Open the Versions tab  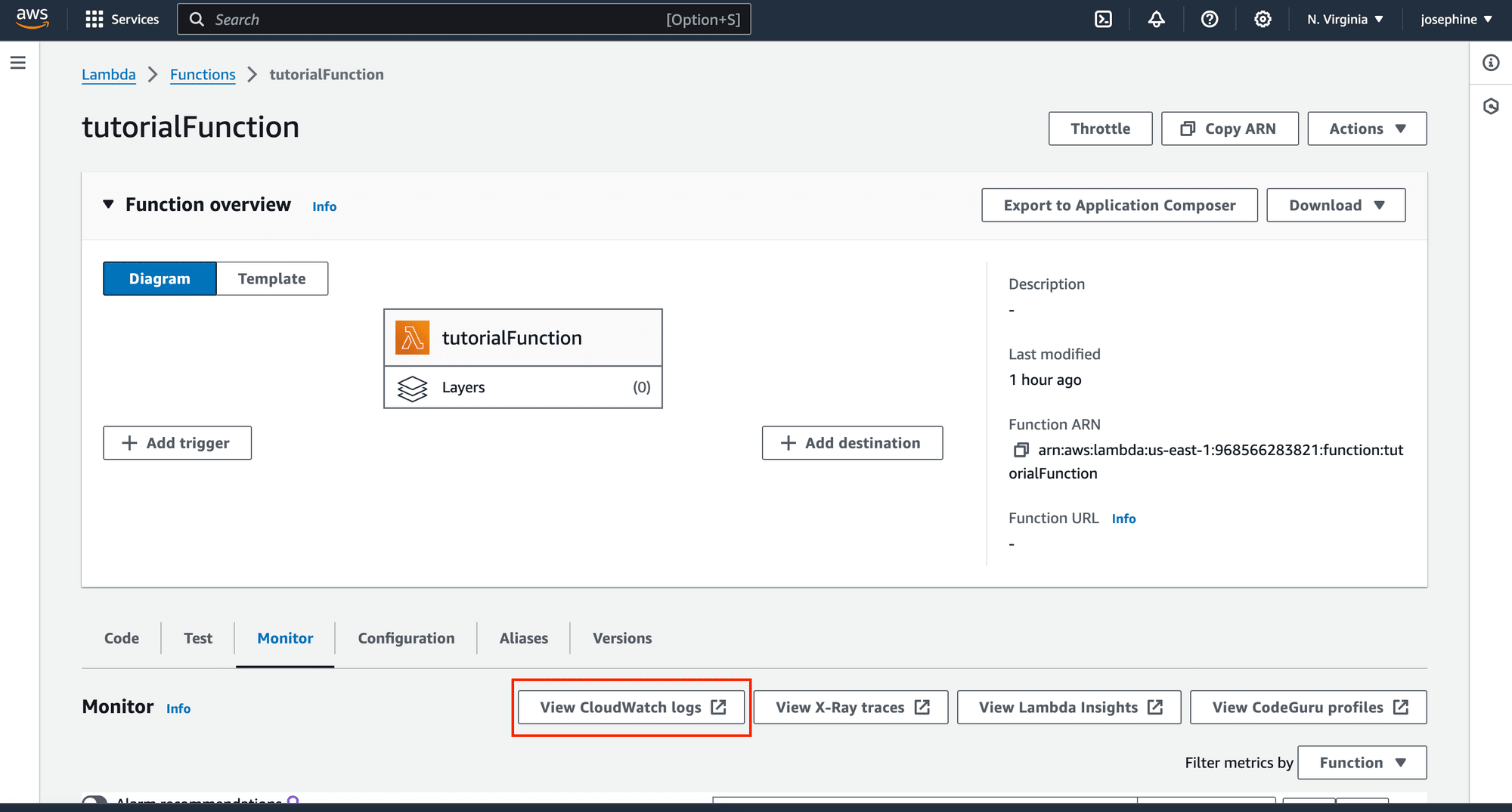click(x=622, y=638)
